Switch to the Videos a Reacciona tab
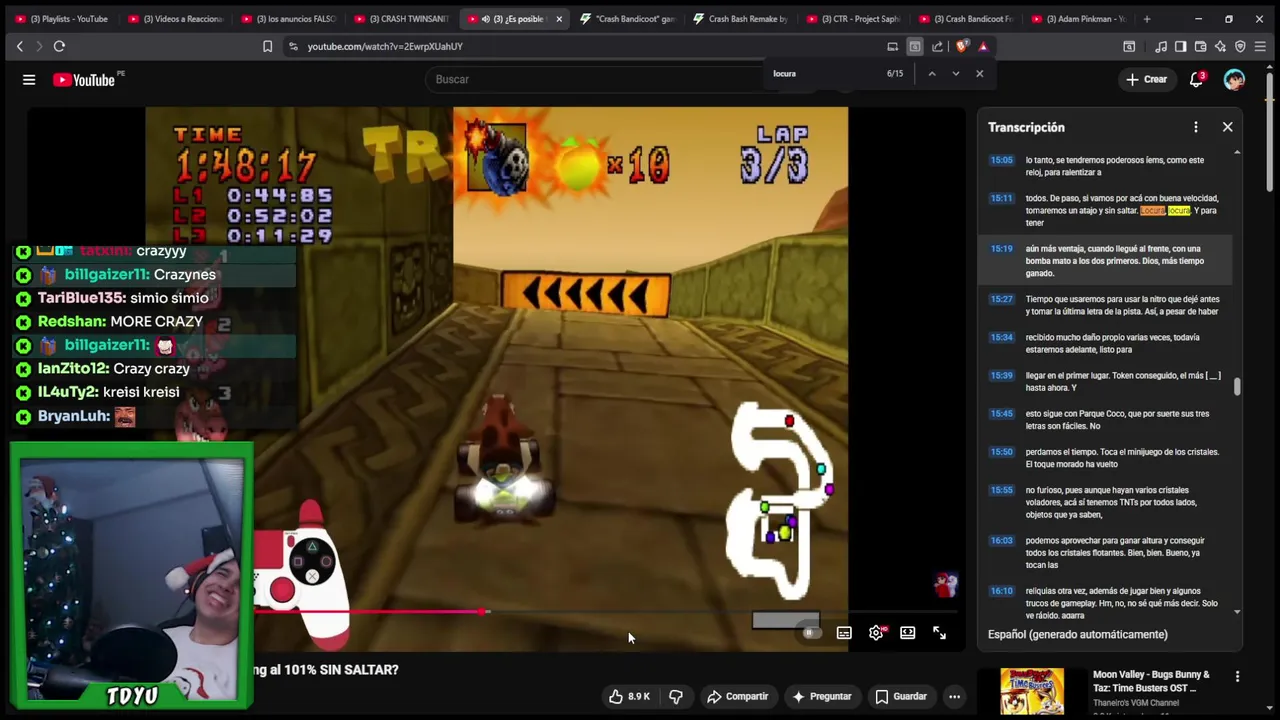 pos(175,19)
